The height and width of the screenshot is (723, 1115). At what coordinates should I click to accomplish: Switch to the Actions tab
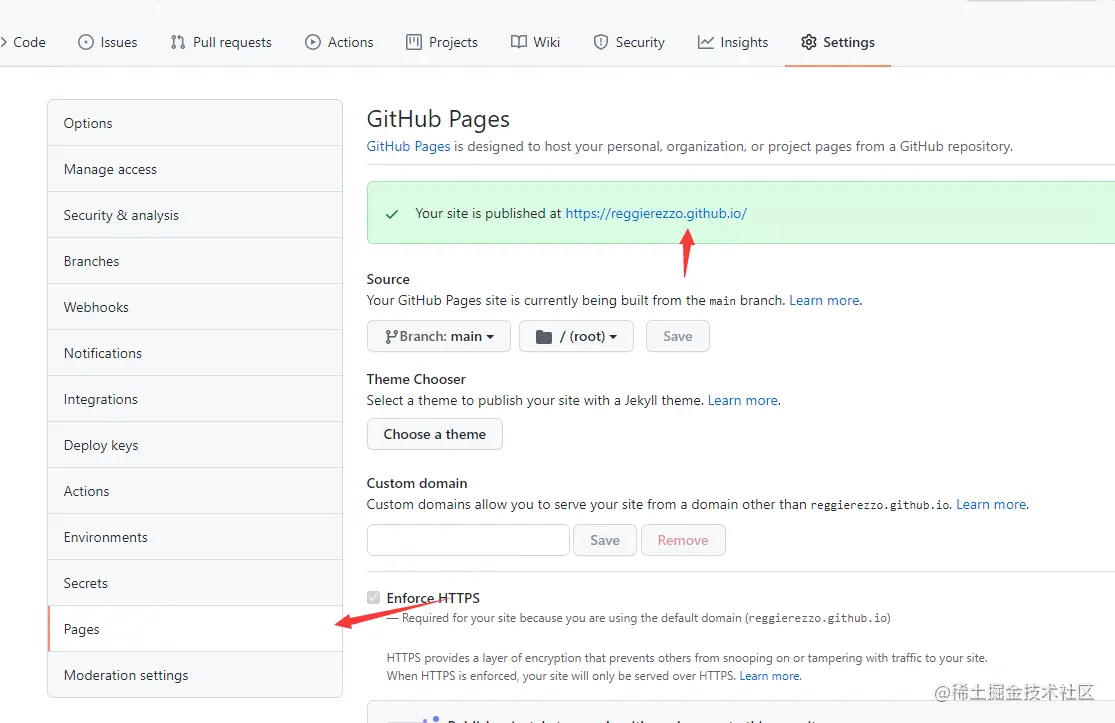339,42
